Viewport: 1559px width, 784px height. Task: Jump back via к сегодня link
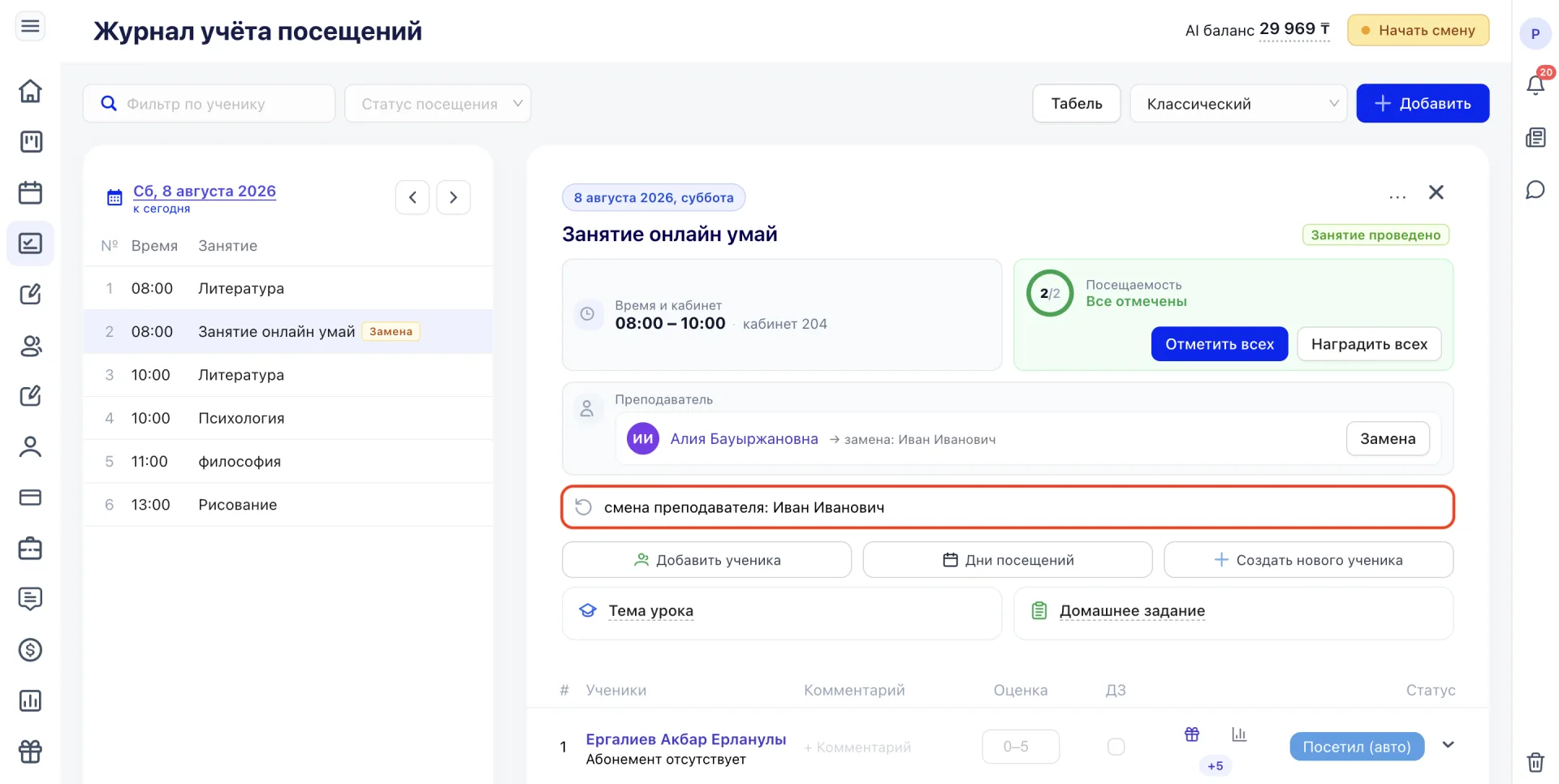(x=162, y=209)
